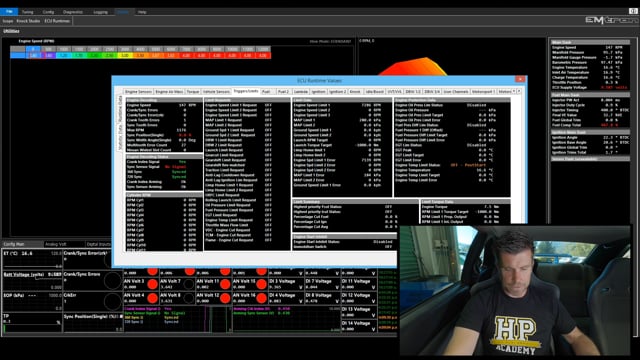Close the ECU Runtime Values dialog
640x360 pixels.
[520, 79]
